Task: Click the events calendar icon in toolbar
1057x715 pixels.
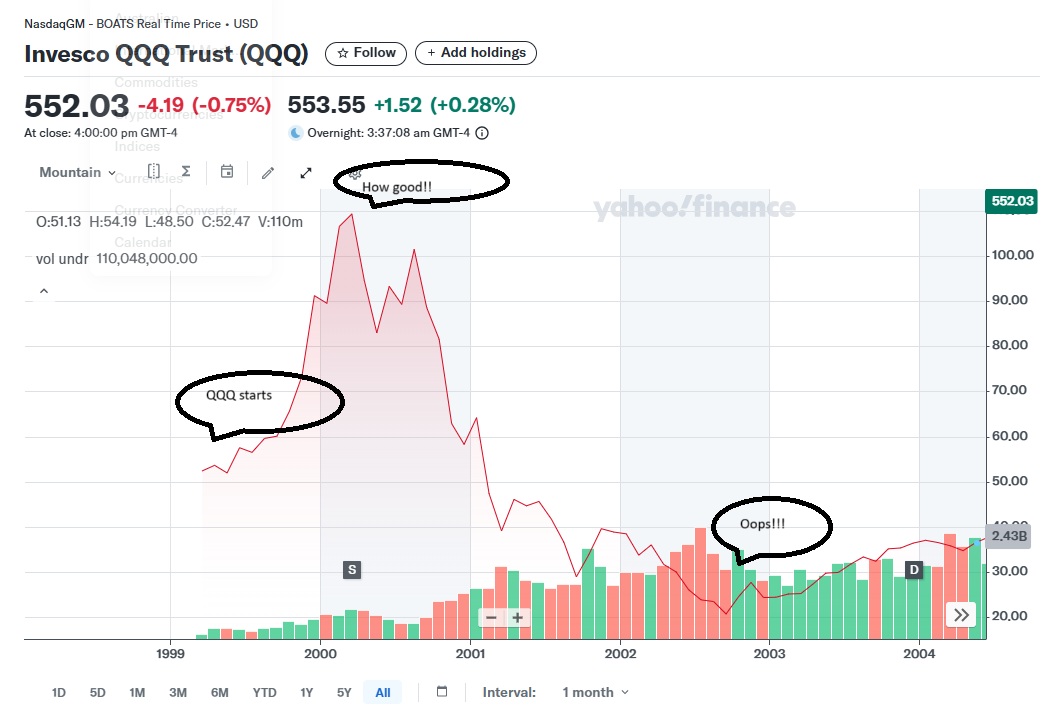Action: click(227, 172)
